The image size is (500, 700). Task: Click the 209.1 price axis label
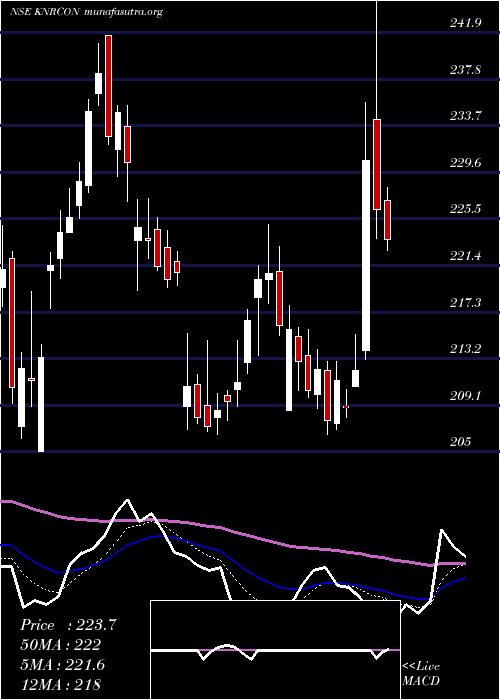pyautogui.click(x=466, y=396)
